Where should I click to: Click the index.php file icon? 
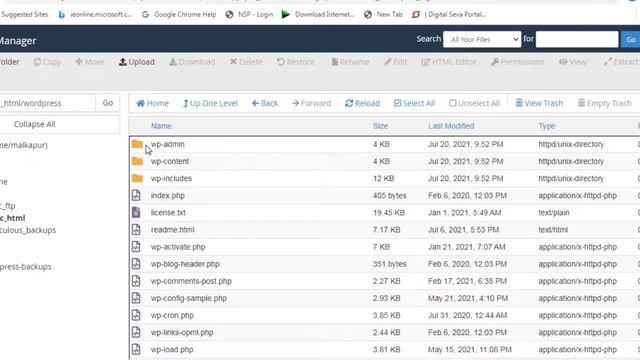[x=136, y=196]
